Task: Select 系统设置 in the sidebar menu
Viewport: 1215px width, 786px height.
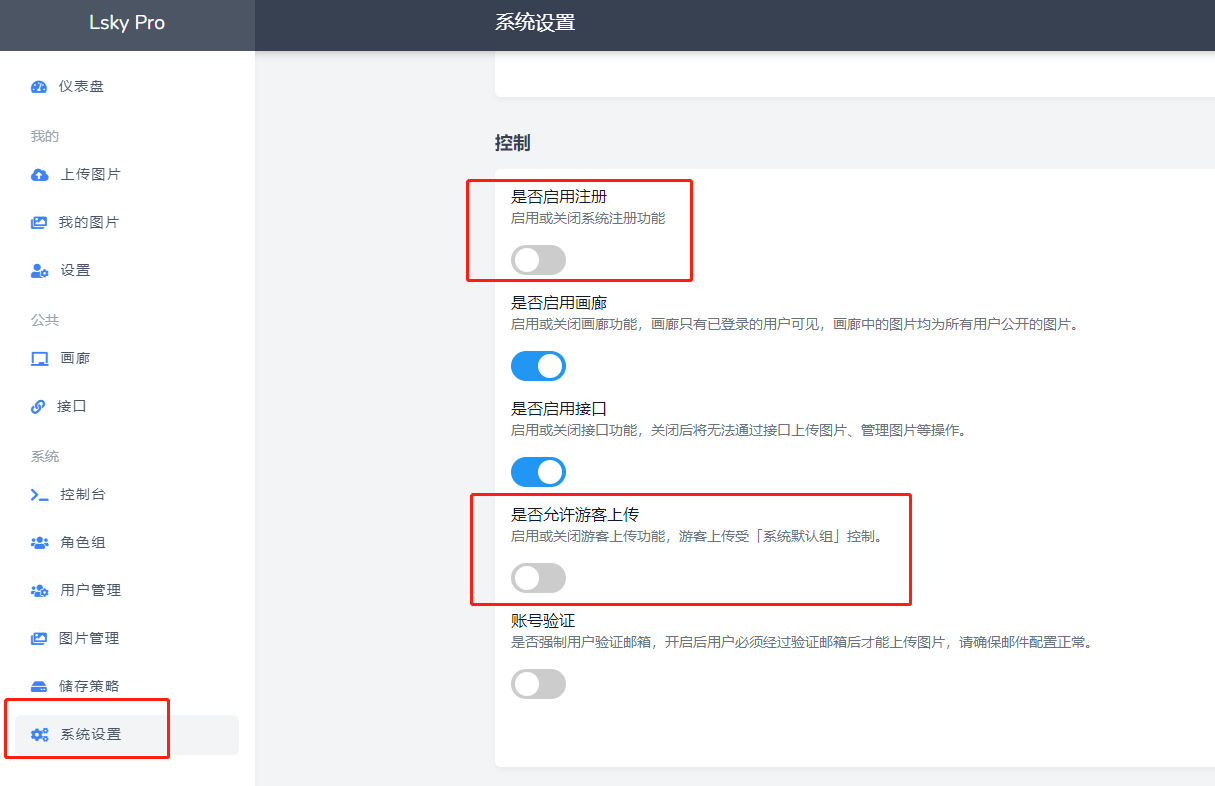Action: [x=90, y=734]
